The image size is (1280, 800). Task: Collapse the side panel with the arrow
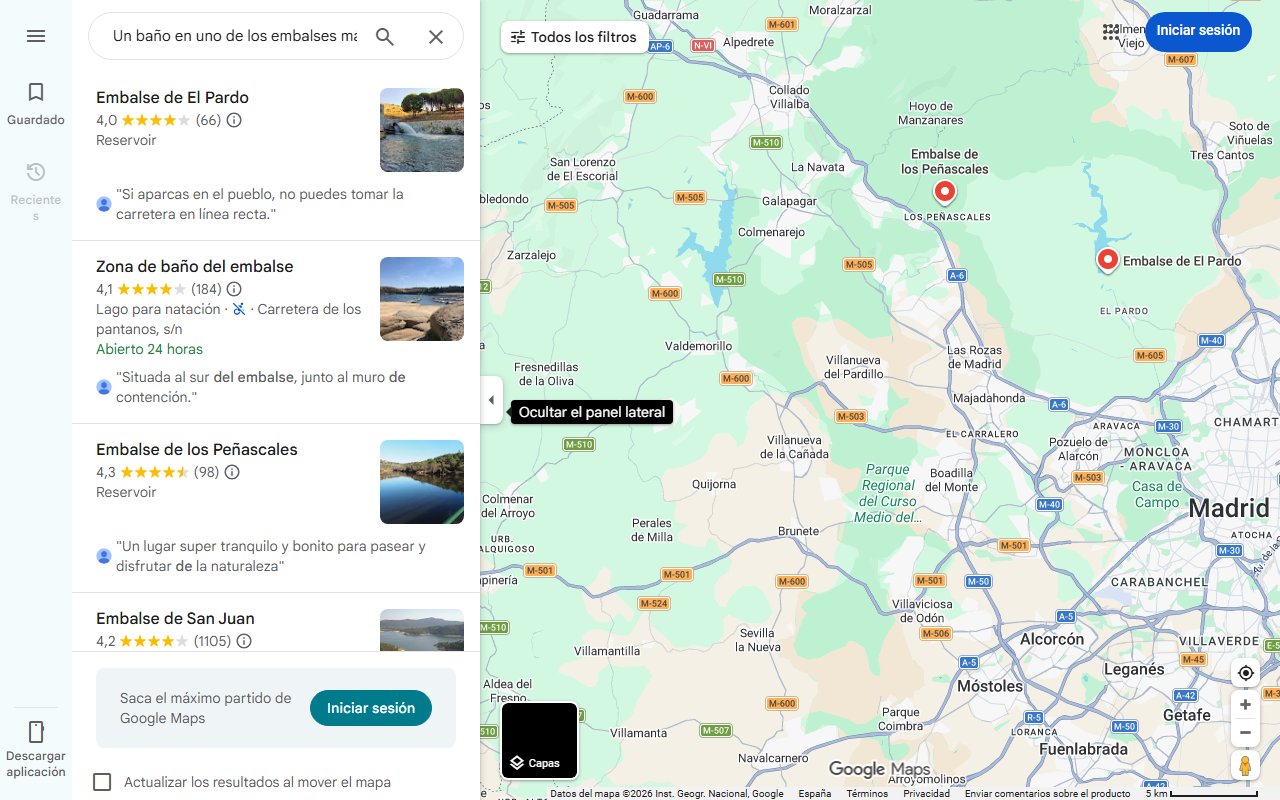click(491, 400)
